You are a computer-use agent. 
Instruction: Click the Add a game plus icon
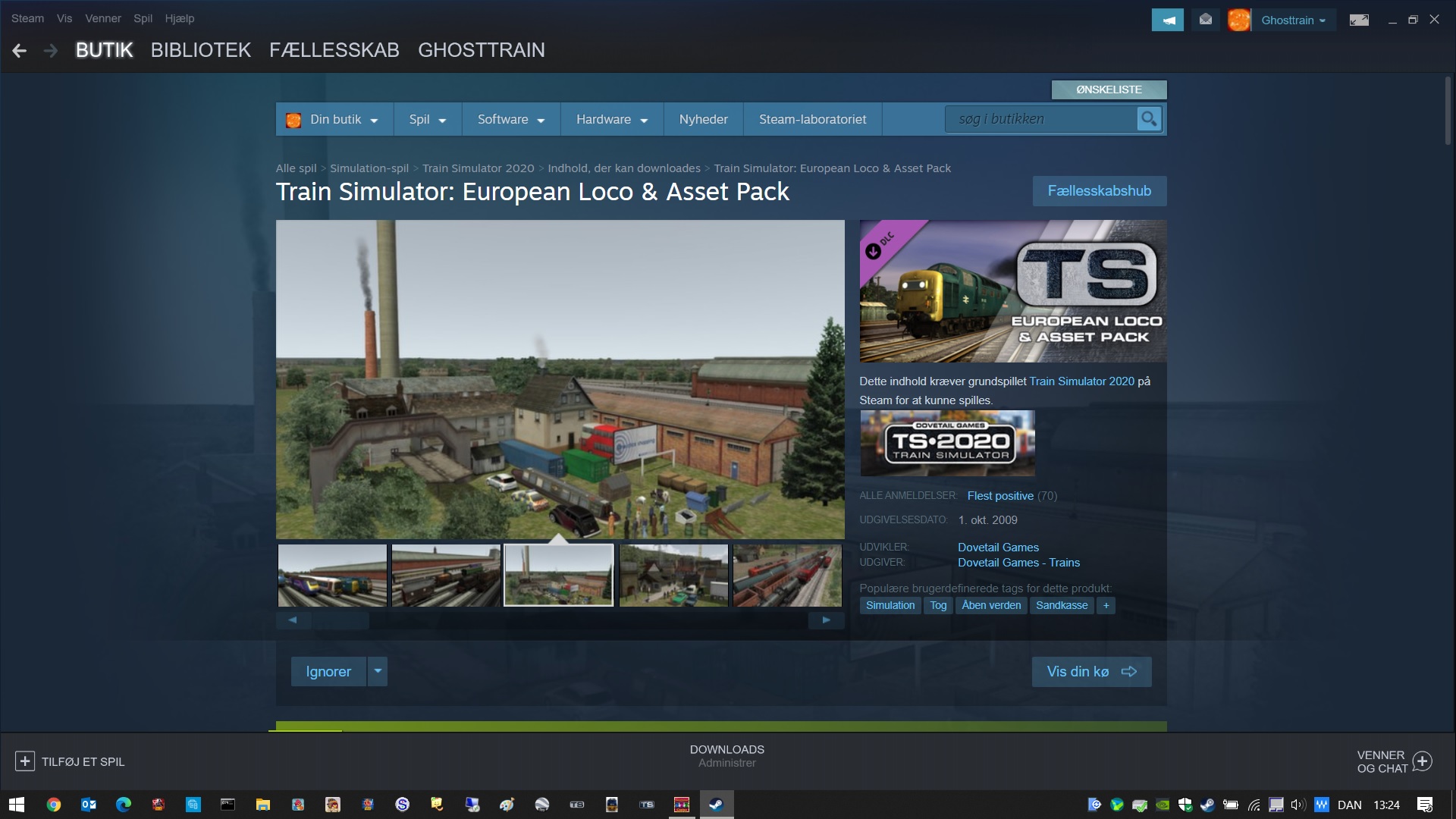click(x=24, y=761)
